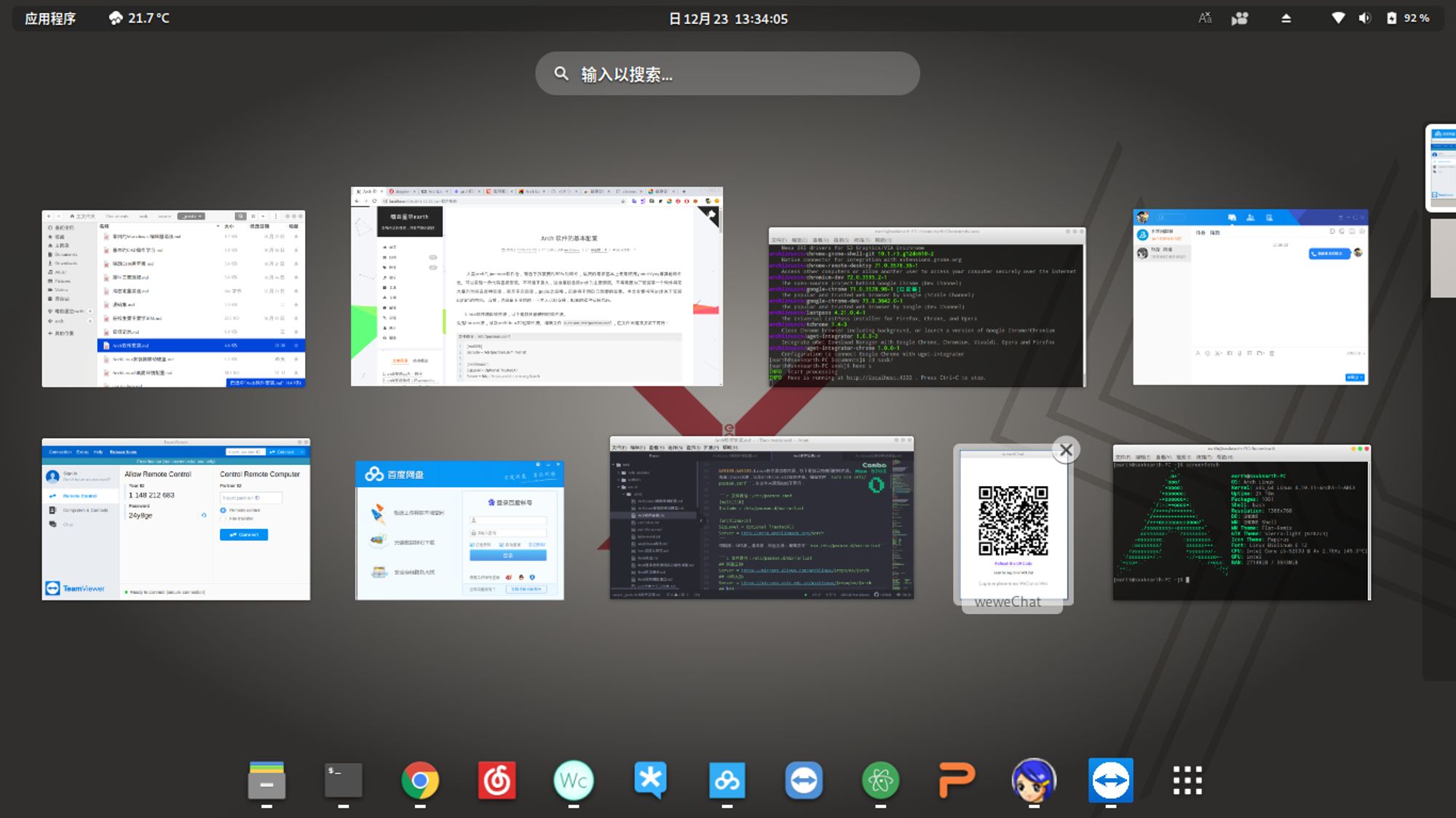Select the Chrome browser window thumbnail
Viewport: 1456px width, 818px height.
[537, 286]
